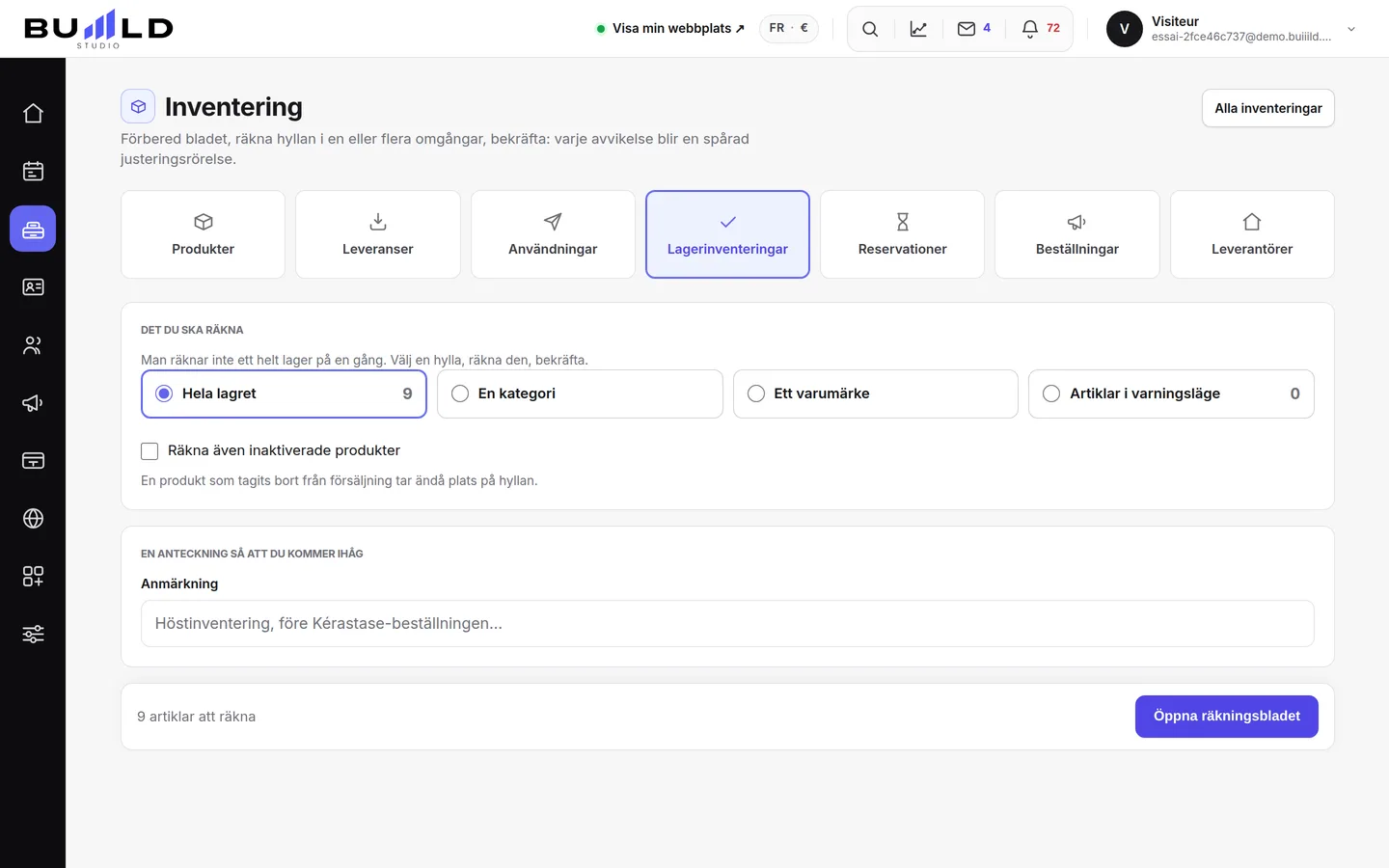Expand the Visiteur account menu chevron
Viewport: 1389px width, 868px height.
tap(1351, 29)
